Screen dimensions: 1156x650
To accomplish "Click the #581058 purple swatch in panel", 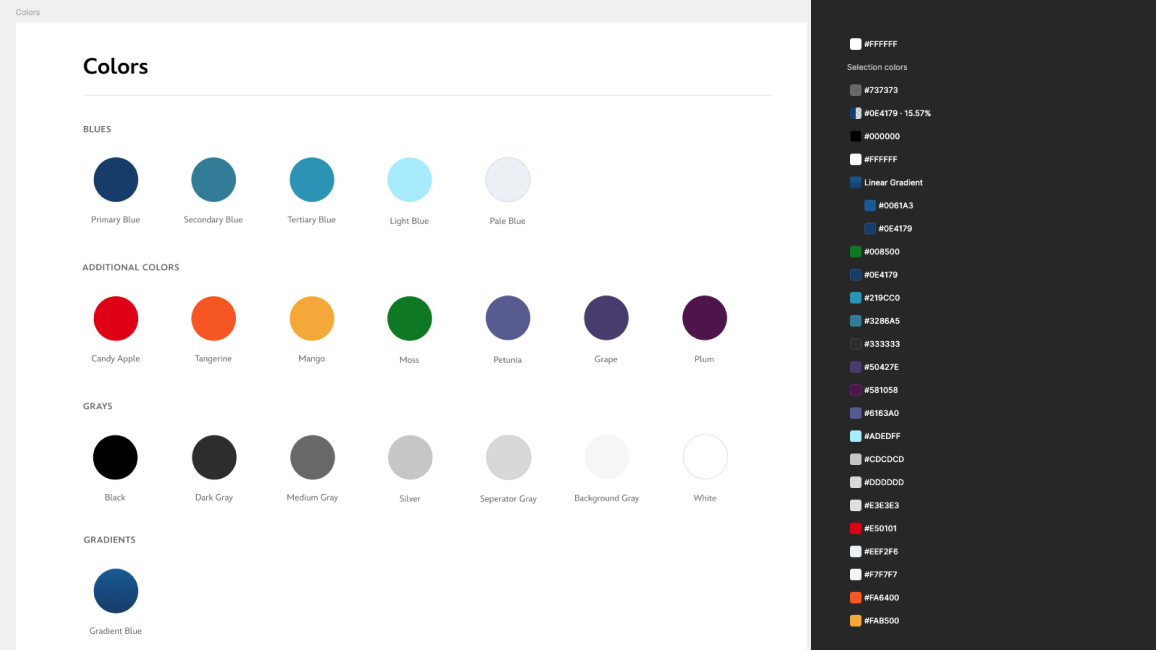I will tap(856, 390).
